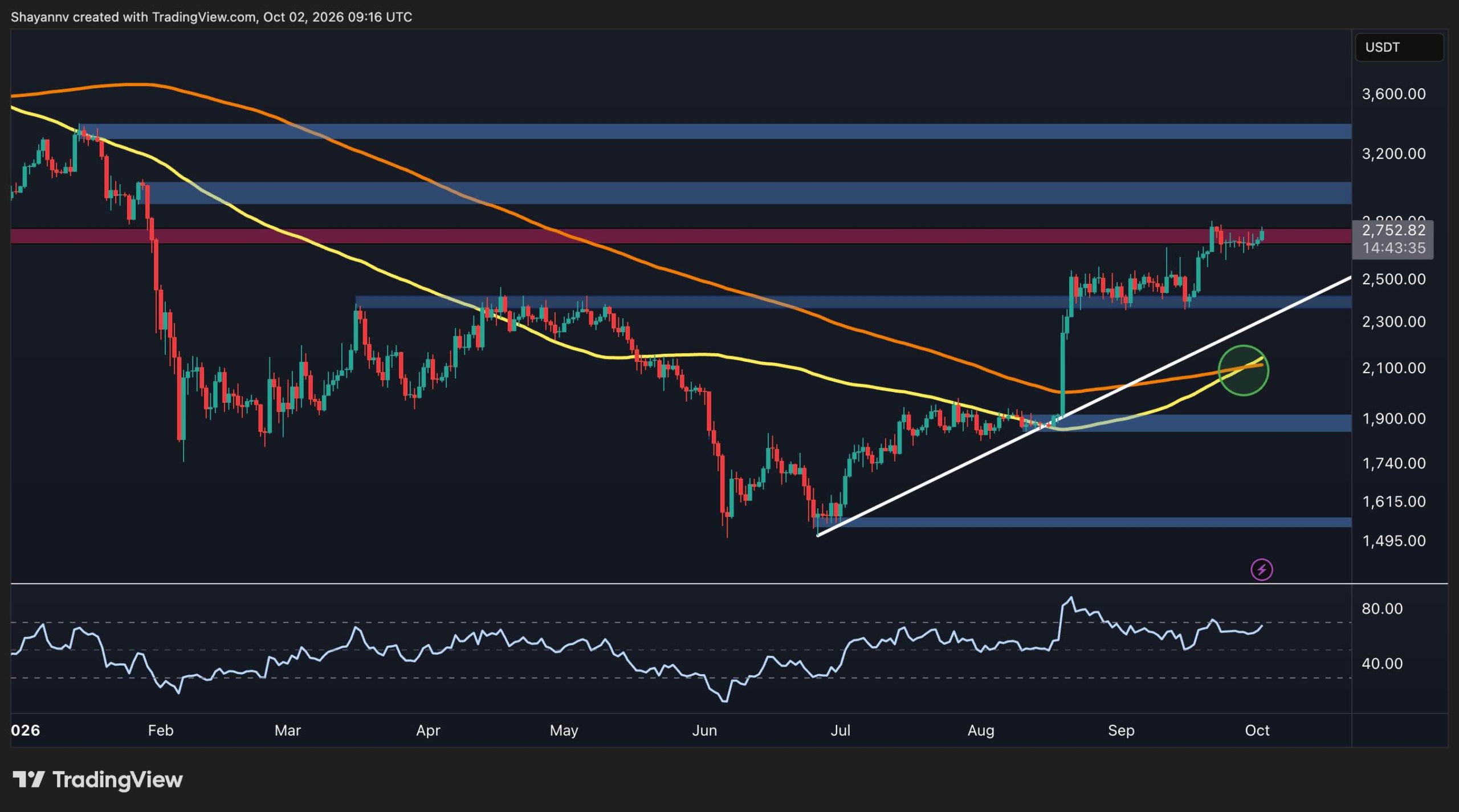This screenshot has height=812, width=1459.
Task: Select the lowest blue demand zone rectangle
Action: tap(1084, 522)
